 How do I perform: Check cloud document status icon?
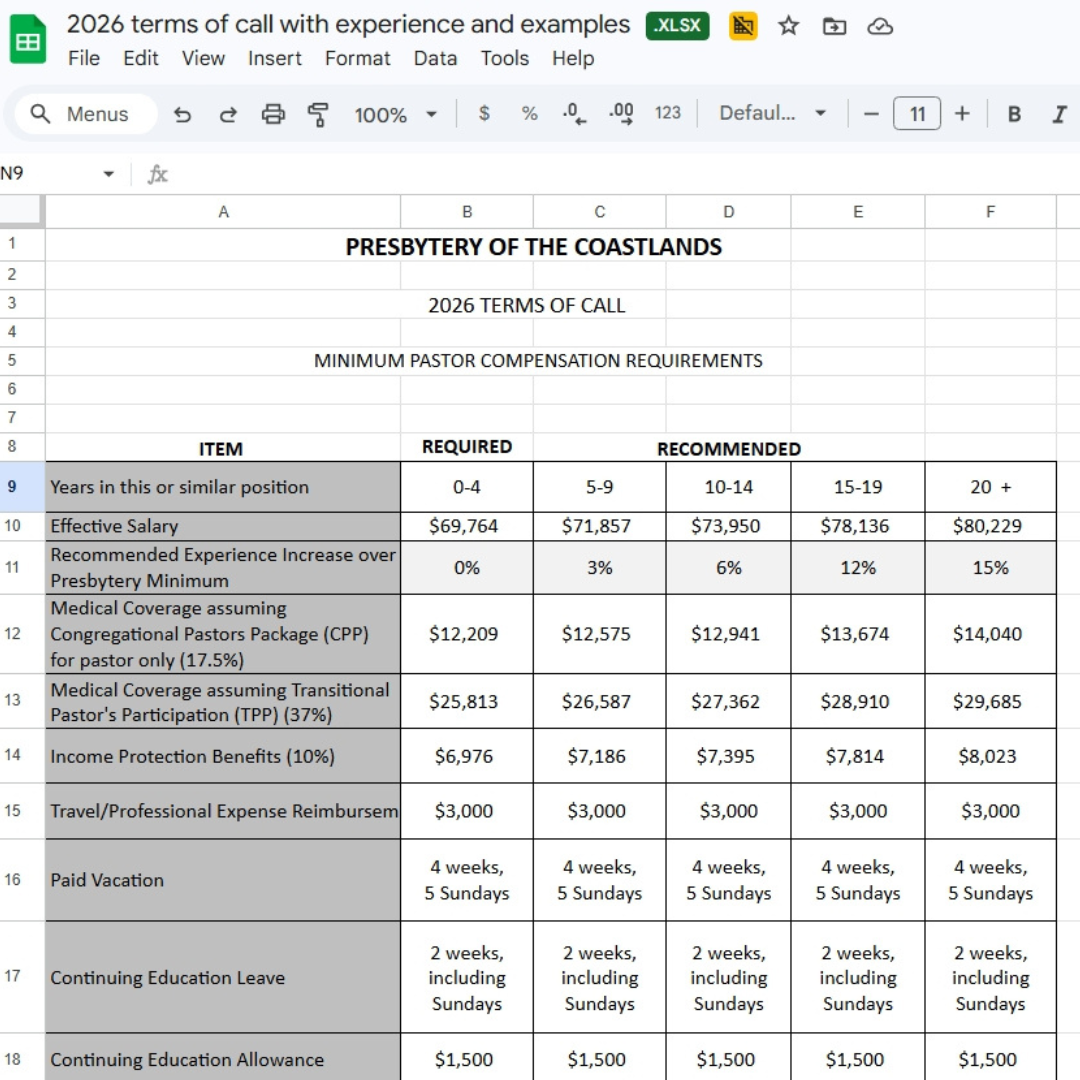point(880,26)
